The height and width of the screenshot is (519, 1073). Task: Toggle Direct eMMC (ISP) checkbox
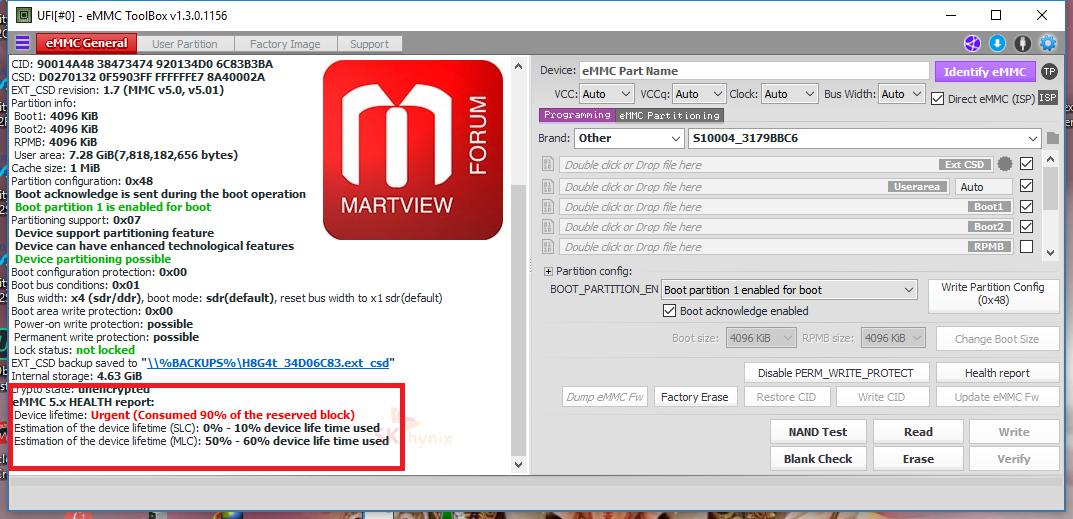tap(938, 99)
